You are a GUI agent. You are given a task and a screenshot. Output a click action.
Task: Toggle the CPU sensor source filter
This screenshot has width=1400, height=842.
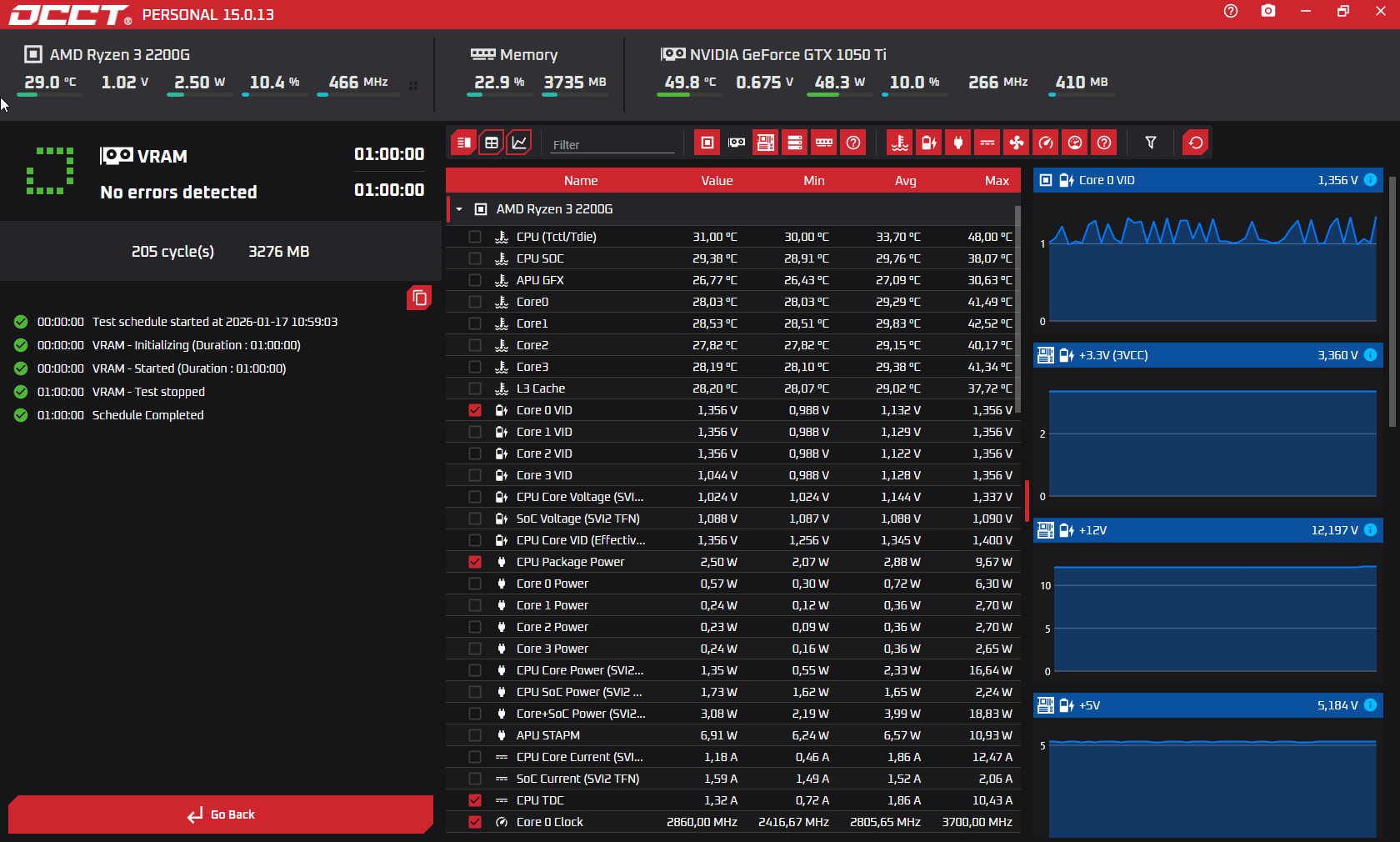[x=707, y=143]
